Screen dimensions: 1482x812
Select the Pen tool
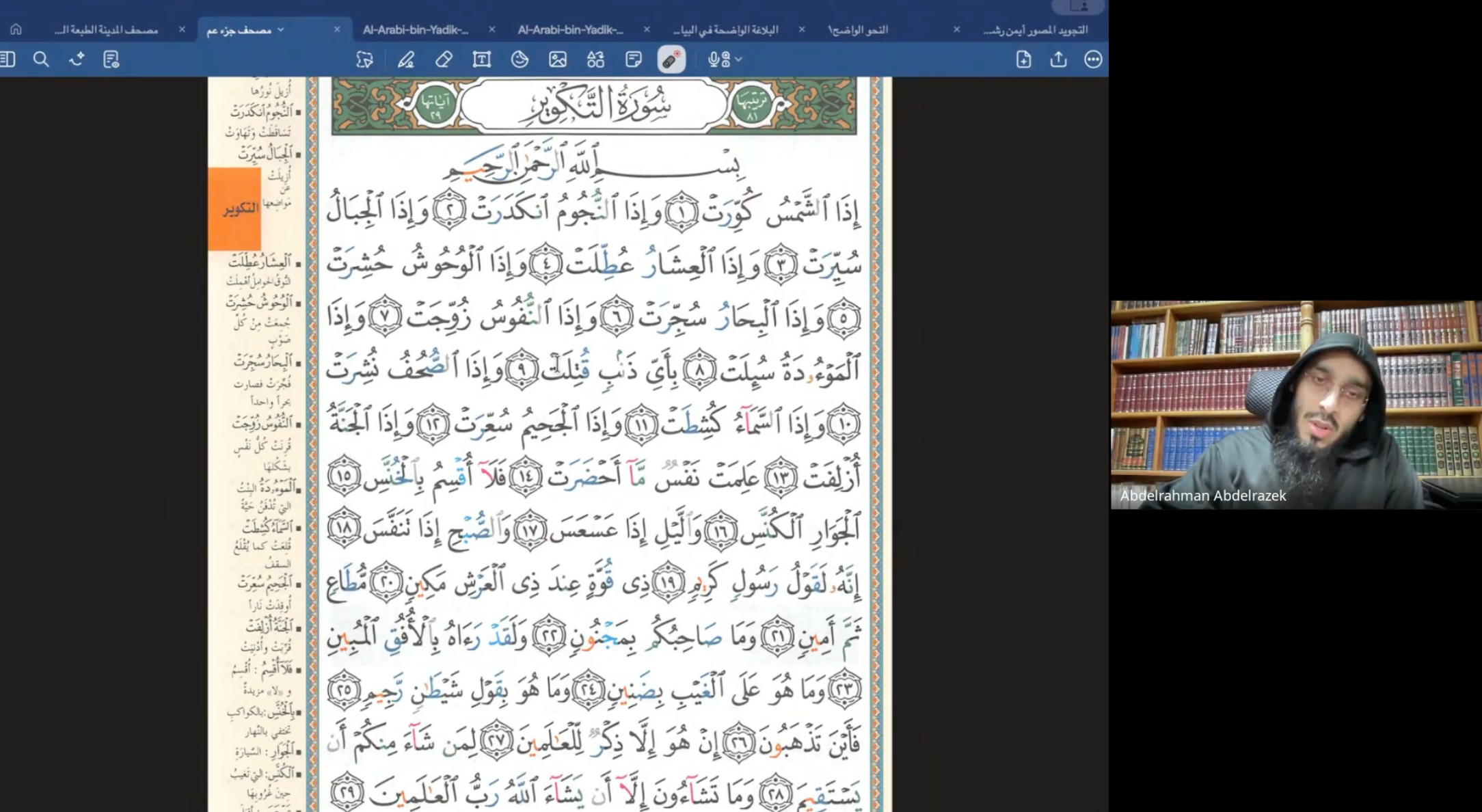coord(406,59)
